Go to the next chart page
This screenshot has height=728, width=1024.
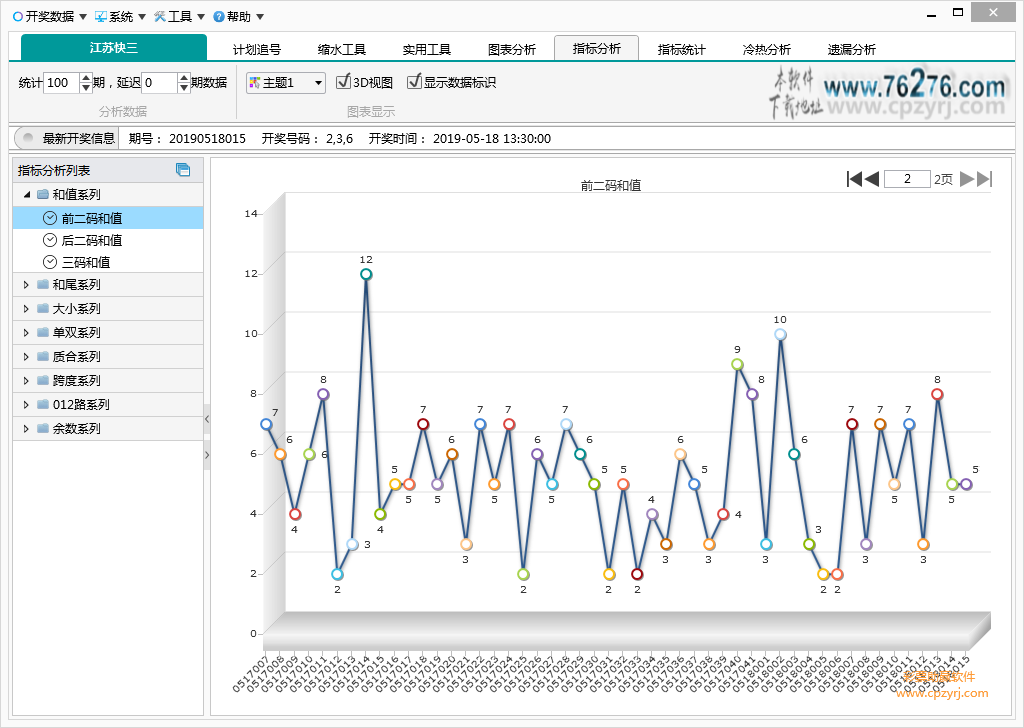pos(967,179)
